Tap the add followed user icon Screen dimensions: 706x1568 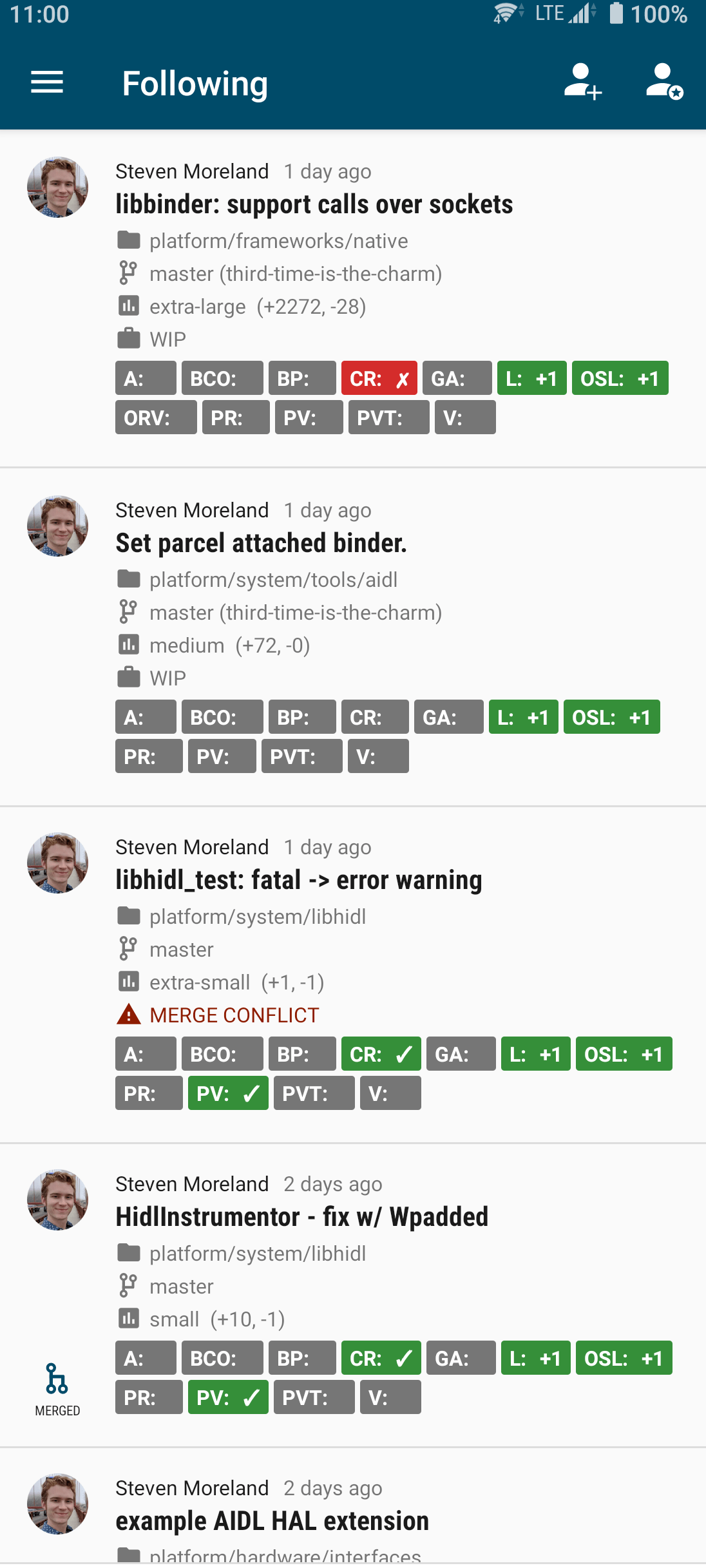click(x=582, y=82)
